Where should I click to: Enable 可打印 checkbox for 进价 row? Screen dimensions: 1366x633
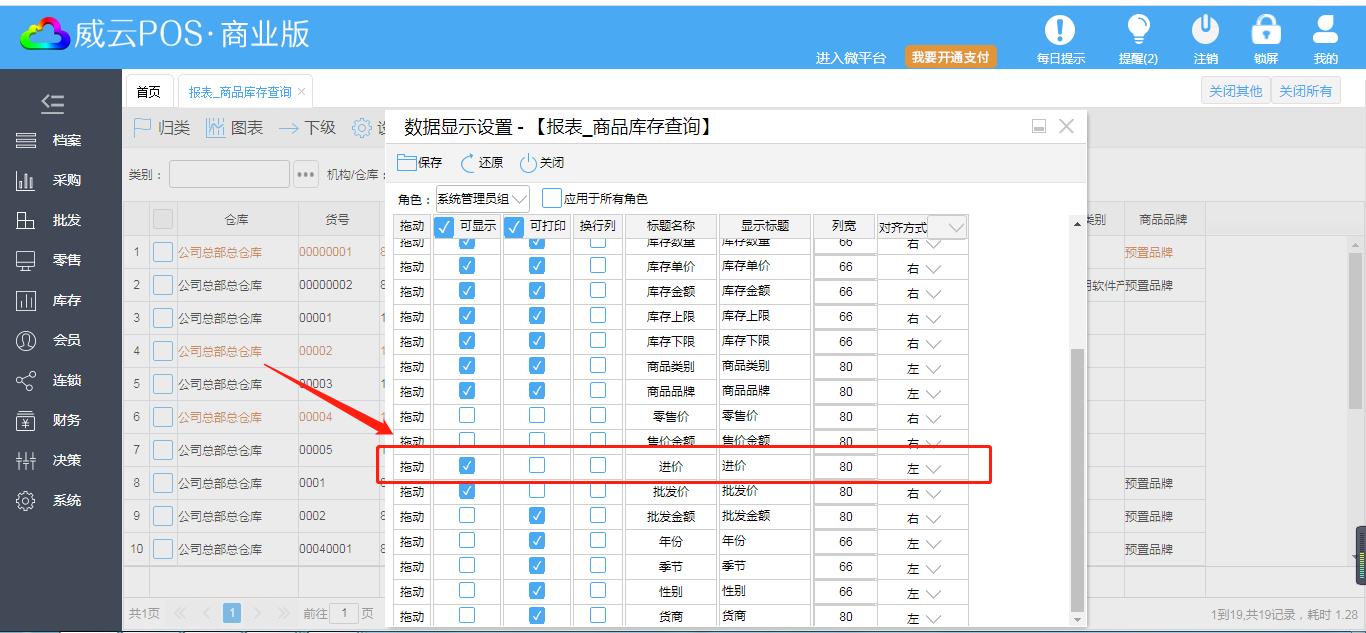click(x=537, y=466)
